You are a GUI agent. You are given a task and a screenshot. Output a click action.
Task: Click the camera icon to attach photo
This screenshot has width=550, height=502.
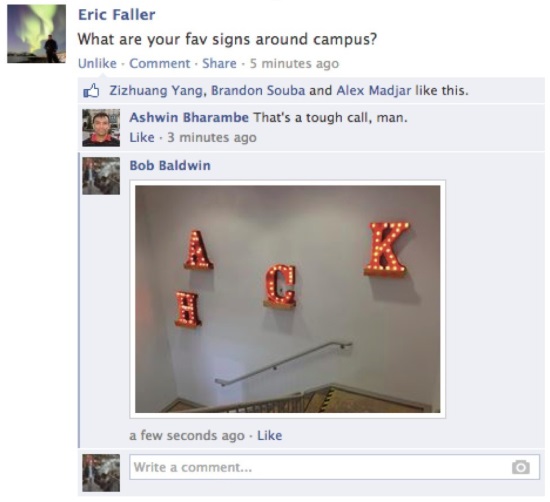(521, 467)
